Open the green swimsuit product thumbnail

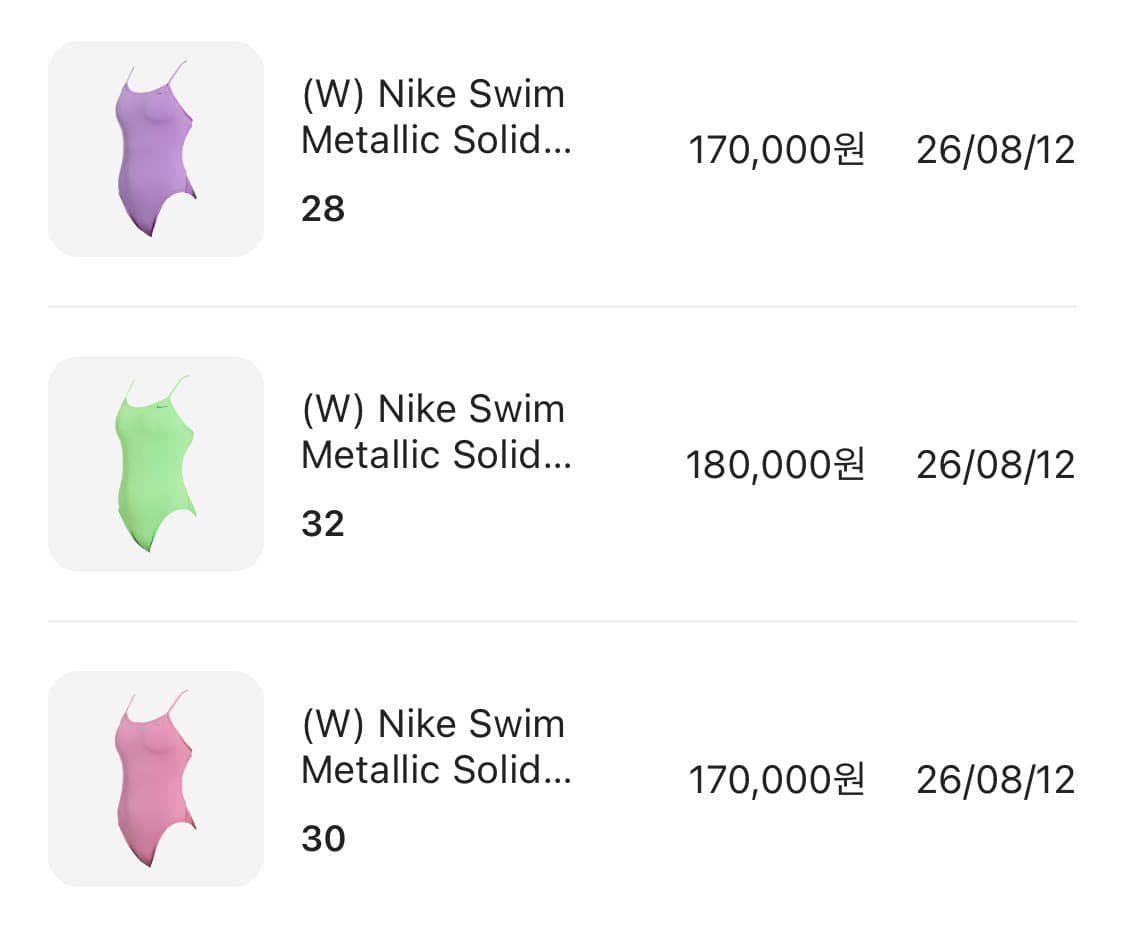tap(155, 464)
